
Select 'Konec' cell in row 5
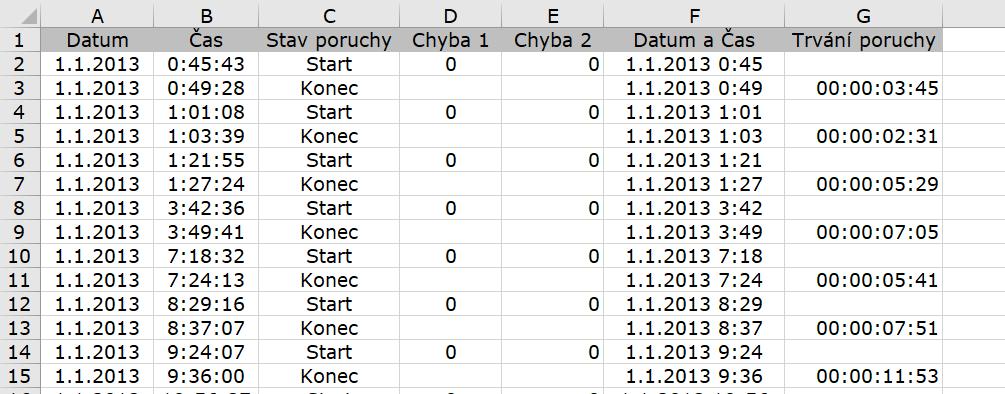(329, 136)
